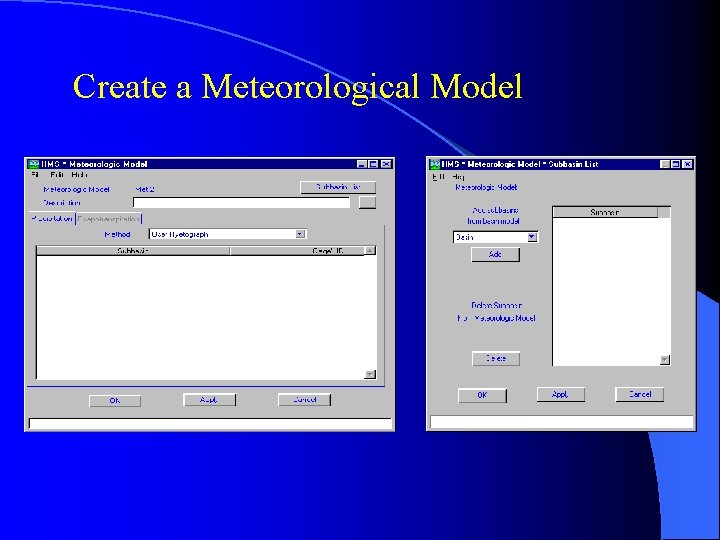Click scroll down arrow in Meteorologic Model table
Image resolution: width=720 pixels, height=540 pixels.
click(x=370, y=375)
